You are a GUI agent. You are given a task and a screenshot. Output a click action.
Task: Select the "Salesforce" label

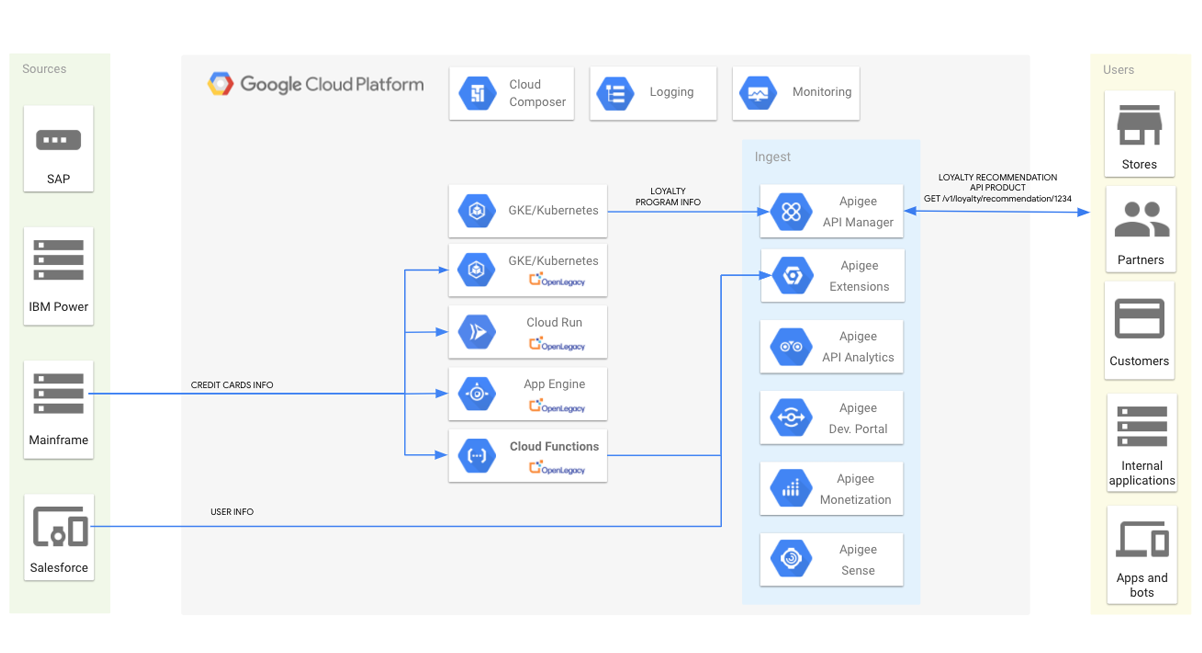[59, 568]
